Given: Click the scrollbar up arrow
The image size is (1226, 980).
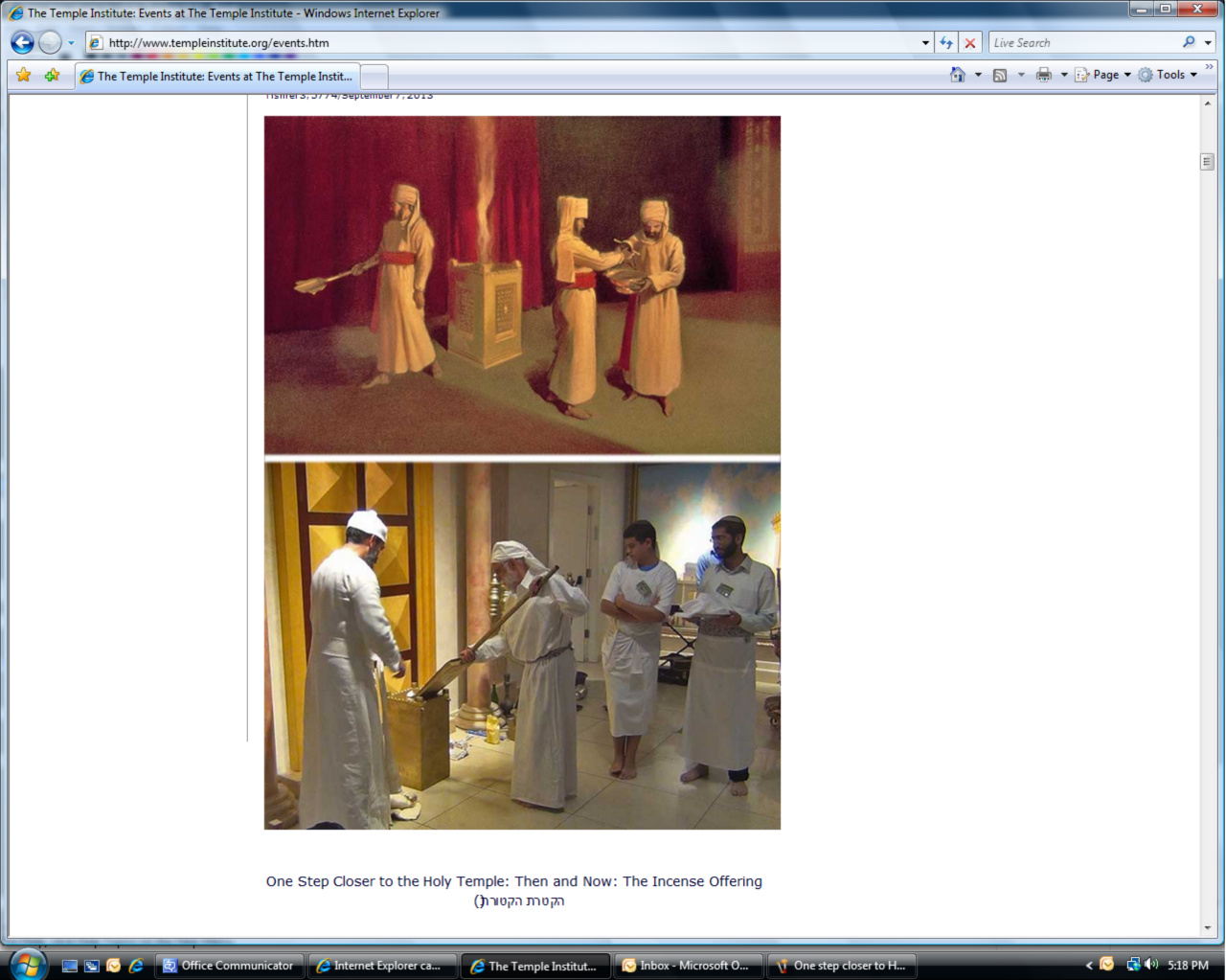Looking at the screenshot, I should pos(1208,103).
